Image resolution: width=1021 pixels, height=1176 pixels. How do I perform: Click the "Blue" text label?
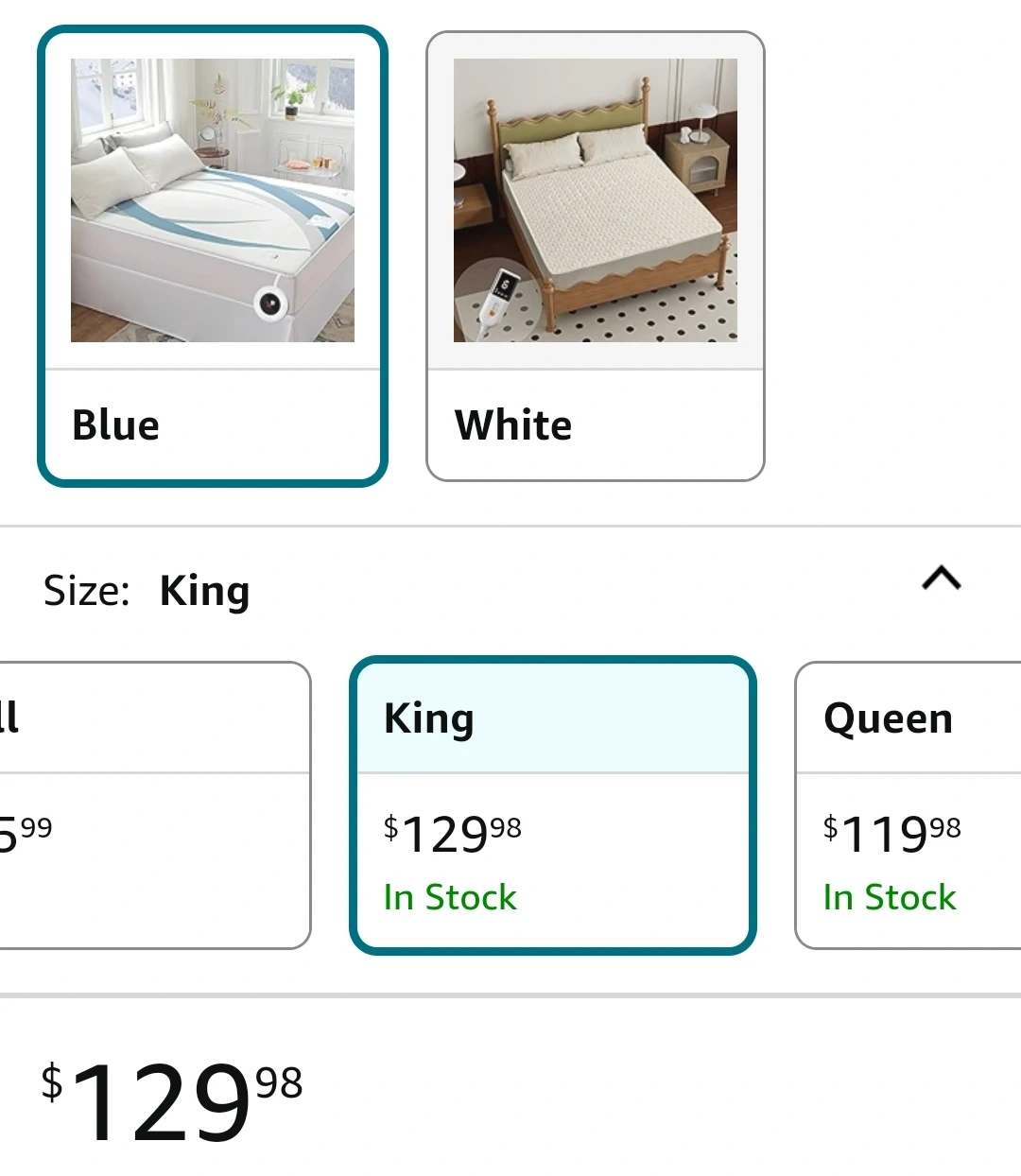[x=115, y=425]
